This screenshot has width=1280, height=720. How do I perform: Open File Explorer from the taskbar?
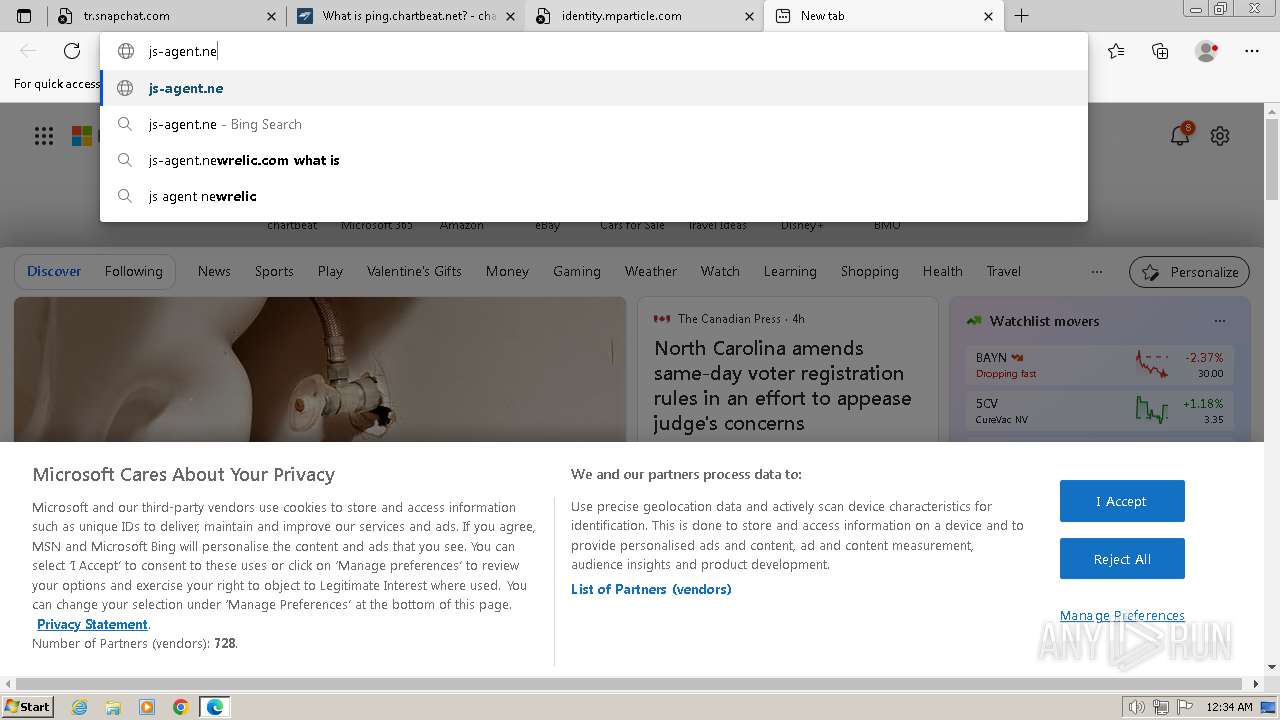(113, 707)
